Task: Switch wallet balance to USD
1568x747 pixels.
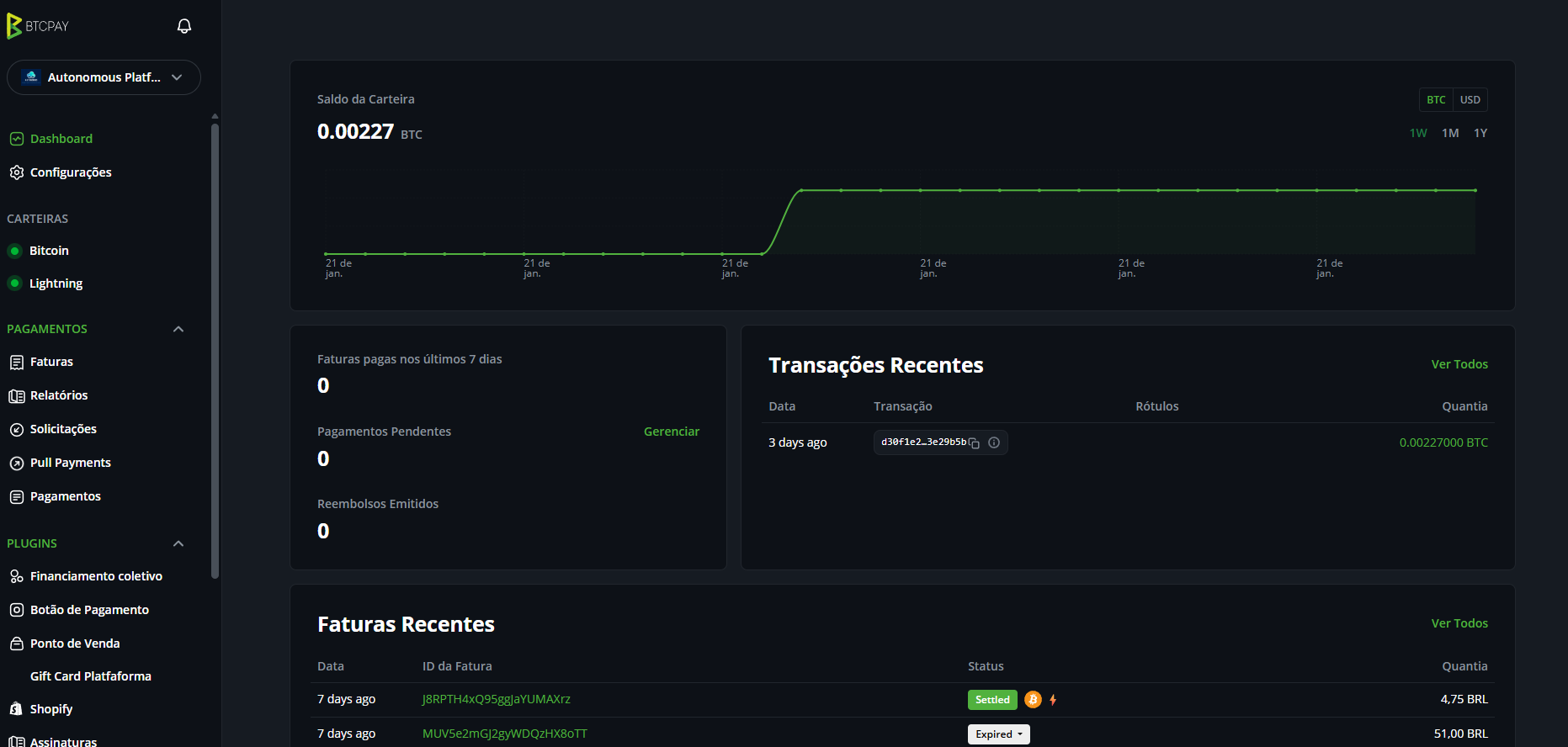Action: point(1470,100)
